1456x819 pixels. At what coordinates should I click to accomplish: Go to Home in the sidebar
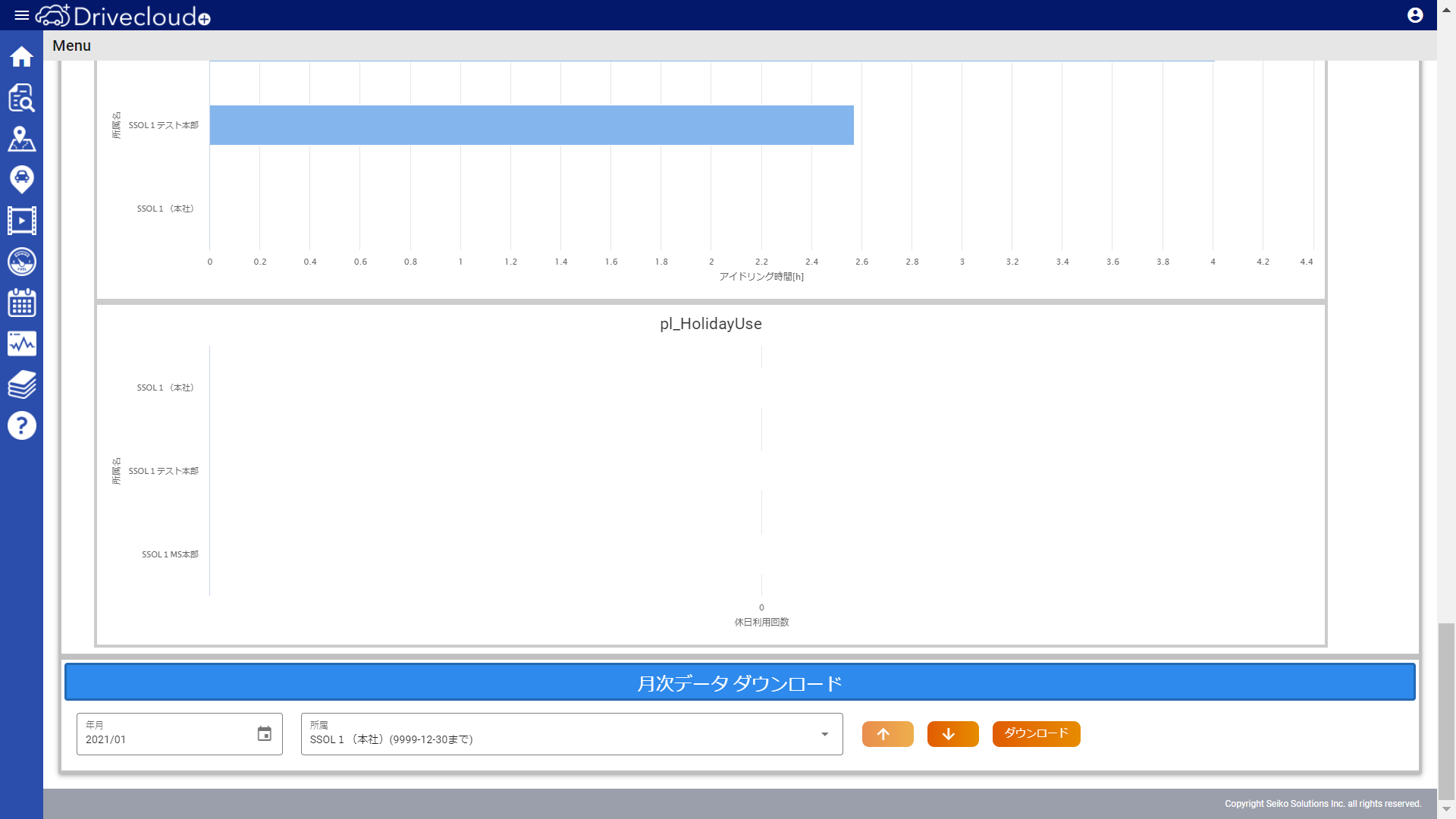point(21,57)
